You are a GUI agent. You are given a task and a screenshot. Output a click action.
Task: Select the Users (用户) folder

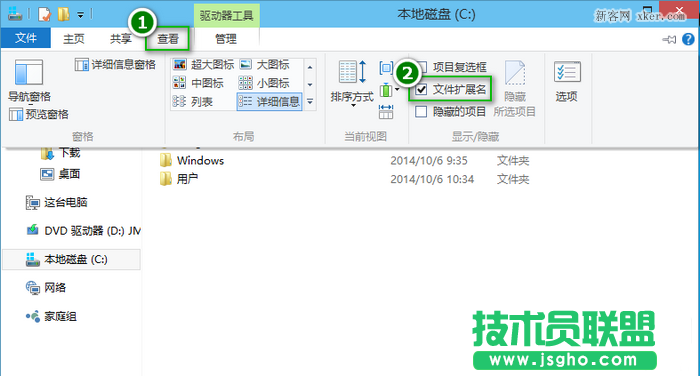pos(188,179)
